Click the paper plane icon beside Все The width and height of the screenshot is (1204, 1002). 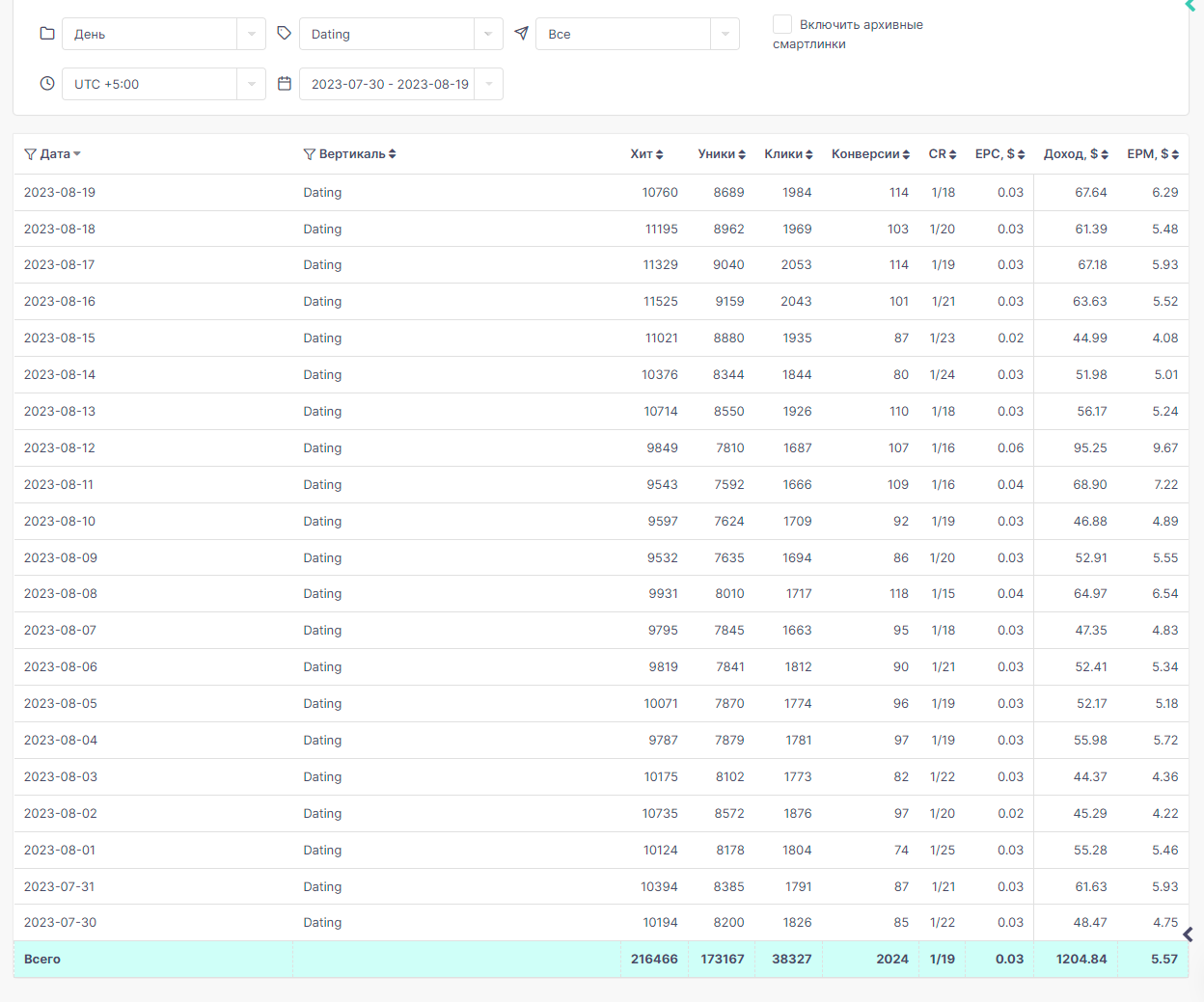click(521, 33)
